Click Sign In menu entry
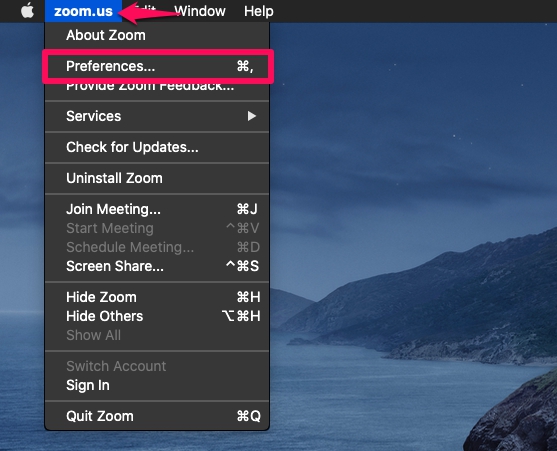The height and width of the screenshot is (451, 557). click(157, 385)
